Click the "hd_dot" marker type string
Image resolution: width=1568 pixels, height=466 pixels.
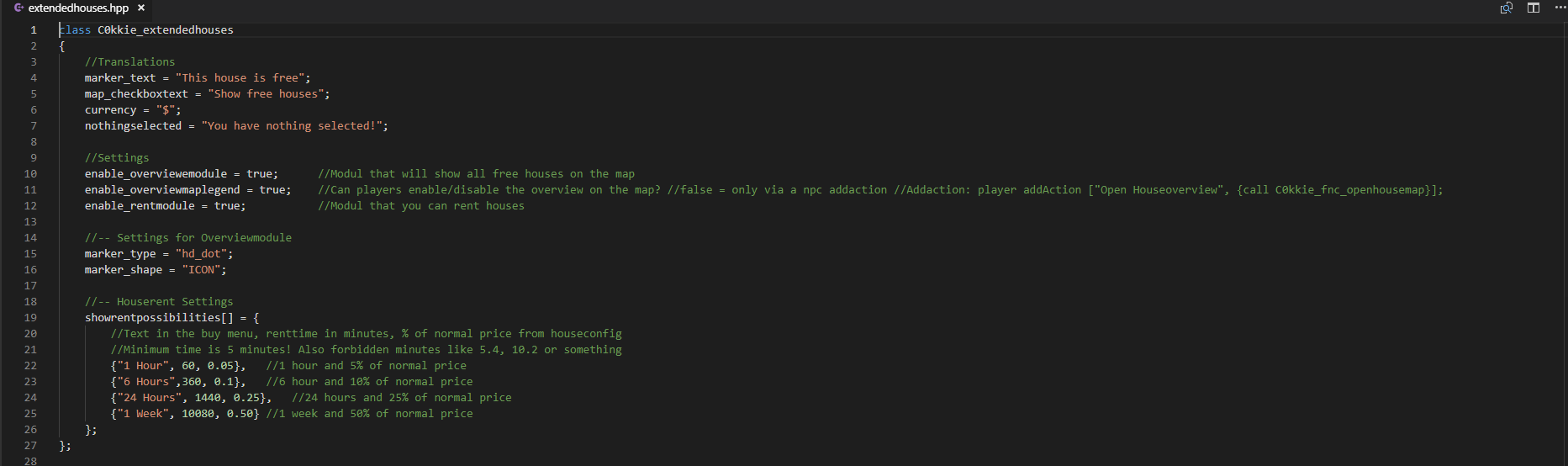click(201, 253)
